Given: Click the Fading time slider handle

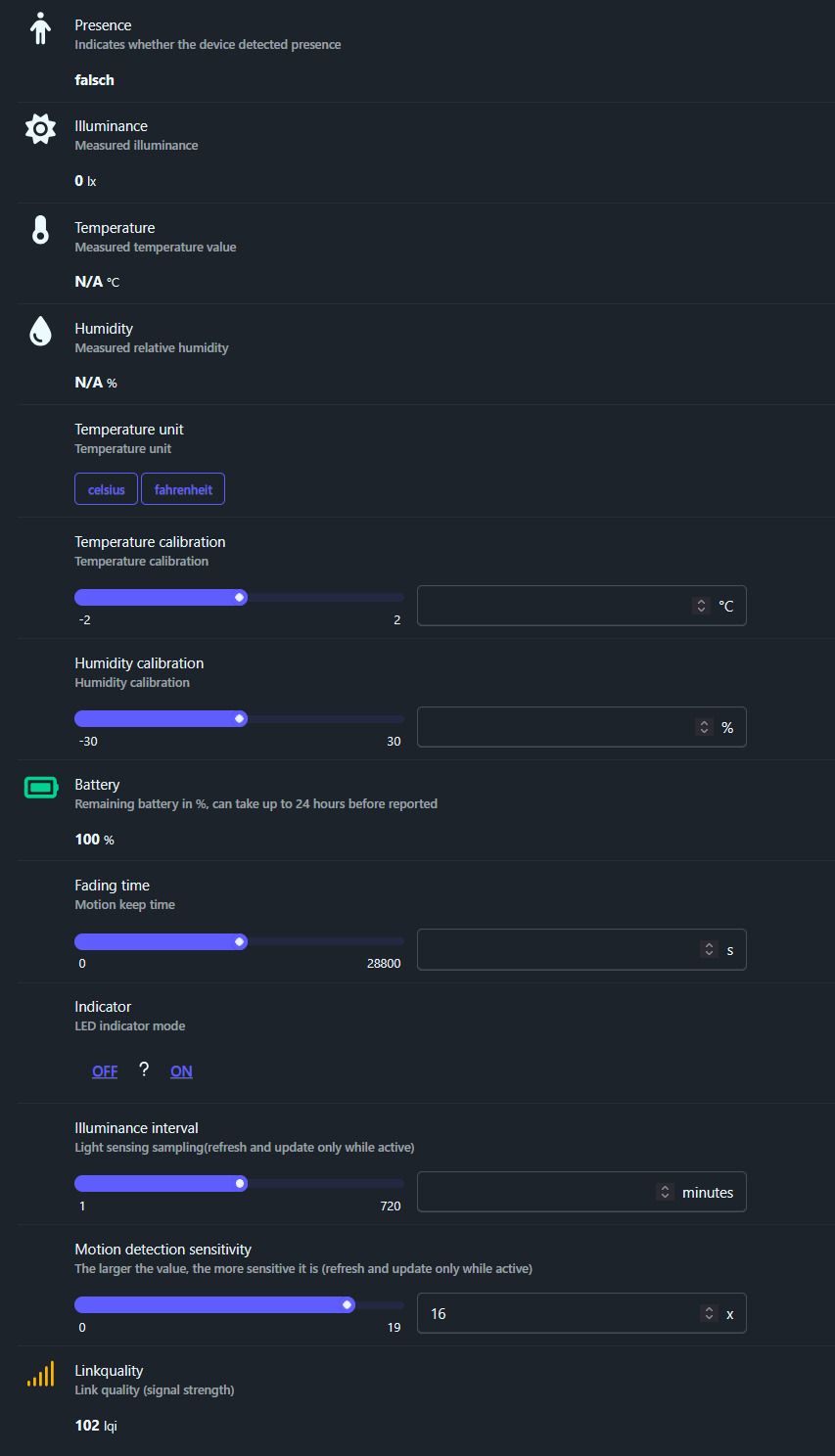Looking at the screenshot, I should [240, 941].
